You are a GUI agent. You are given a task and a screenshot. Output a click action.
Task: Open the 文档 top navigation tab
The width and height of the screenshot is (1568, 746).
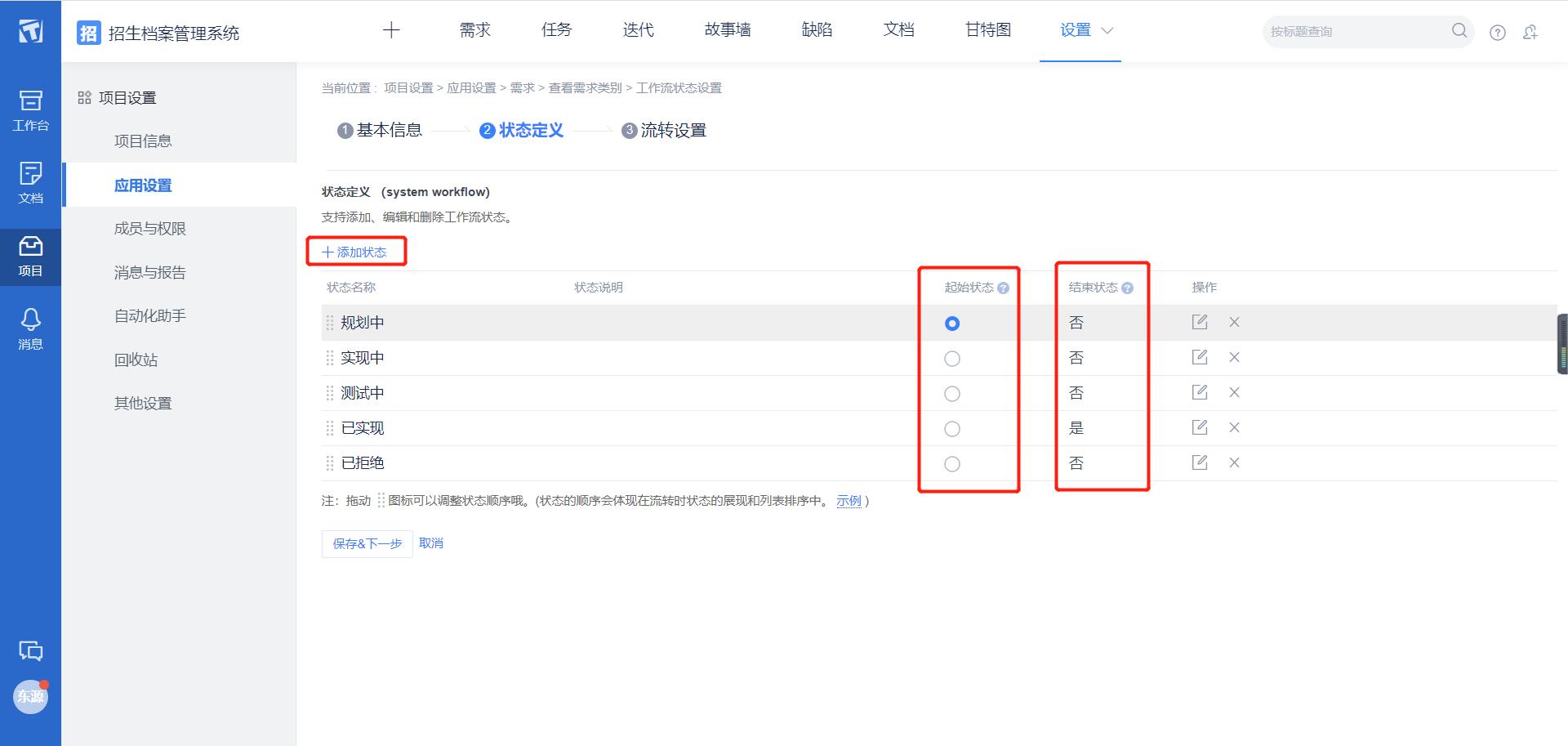click(x=899, y=30)
